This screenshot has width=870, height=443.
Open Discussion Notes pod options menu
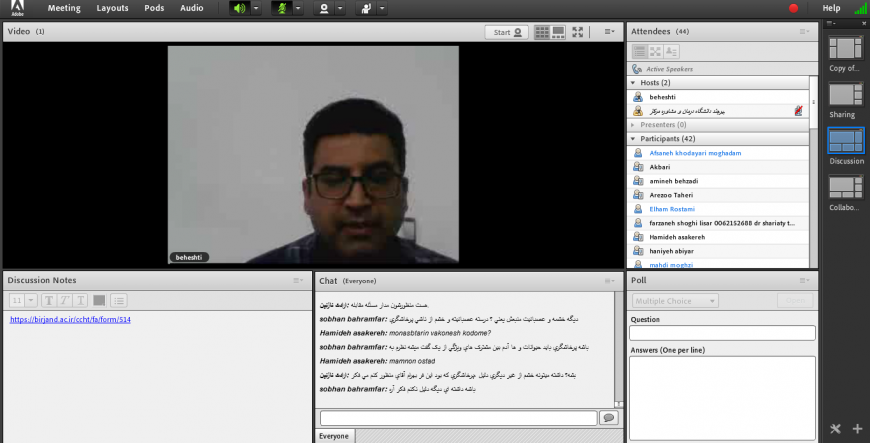298,281
